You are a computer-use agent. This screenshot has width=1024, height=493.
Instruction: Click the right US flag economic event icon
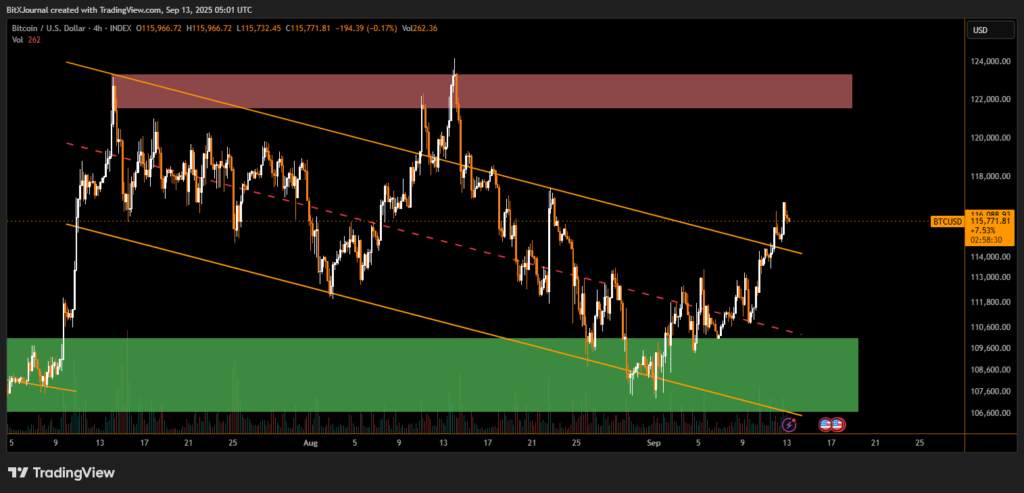pyautogui.click(x=837, y=425)
